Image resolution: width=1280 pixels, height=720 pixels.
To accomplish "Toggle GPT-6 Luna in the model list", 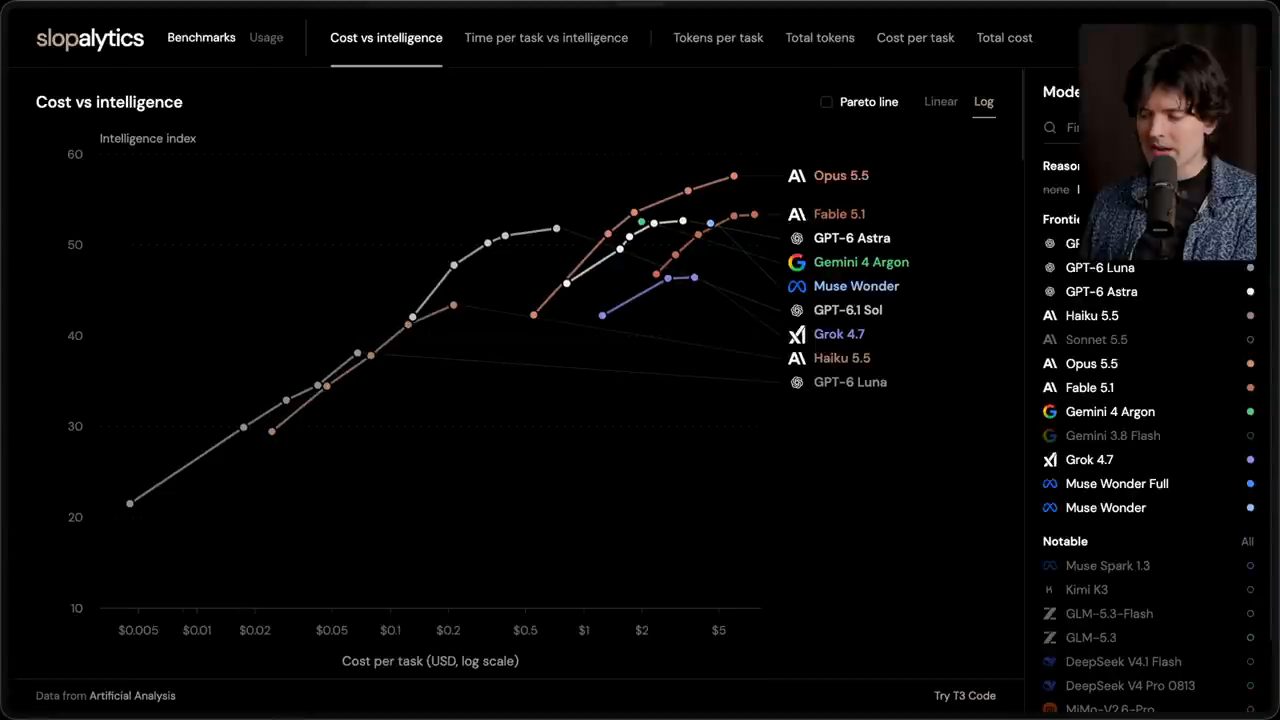I will coord(1149,268).
